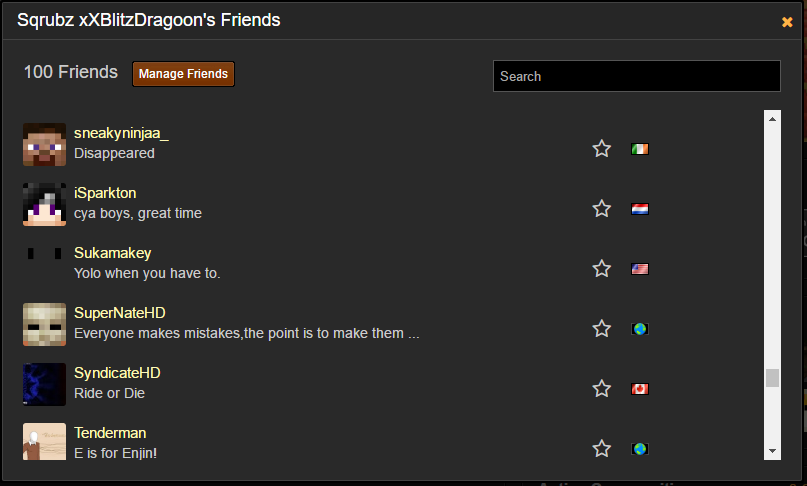Screen dimensions: 807x486
Task: Star Sukamakey as a favorite friend
Action: 601,269
